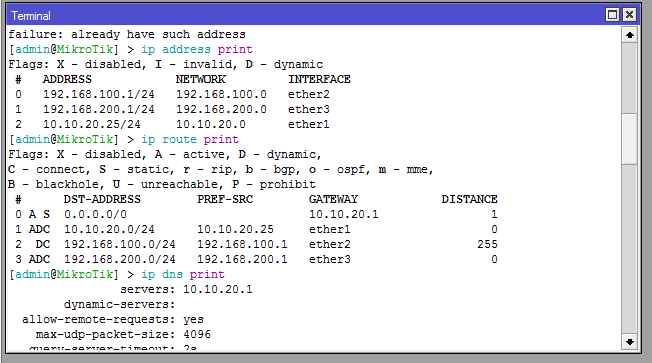The width and height of the screenshot is (652, 363).
Task: Close the Terminal window
Action: (x=630, y=15)
